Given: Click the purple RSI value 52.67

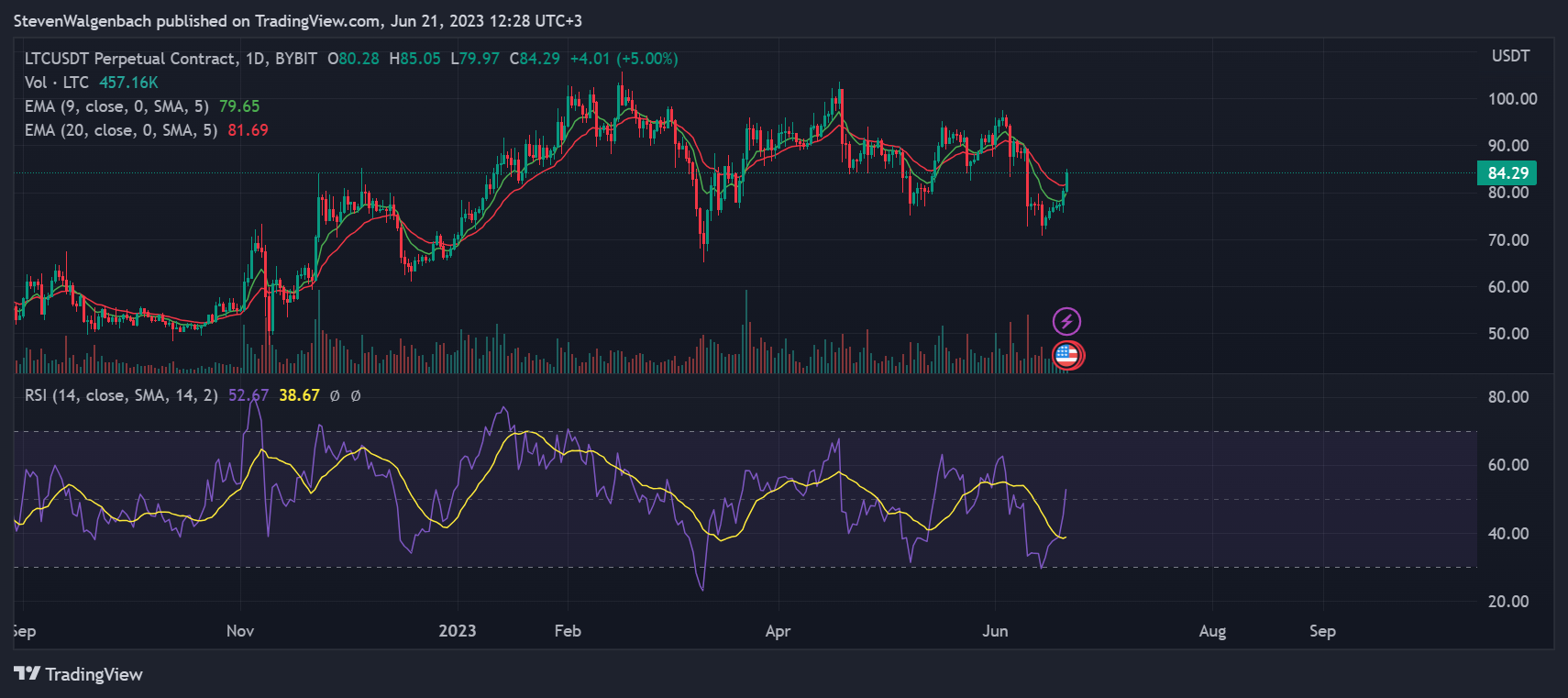Looking at the screenshot, I should pos(248,395).
